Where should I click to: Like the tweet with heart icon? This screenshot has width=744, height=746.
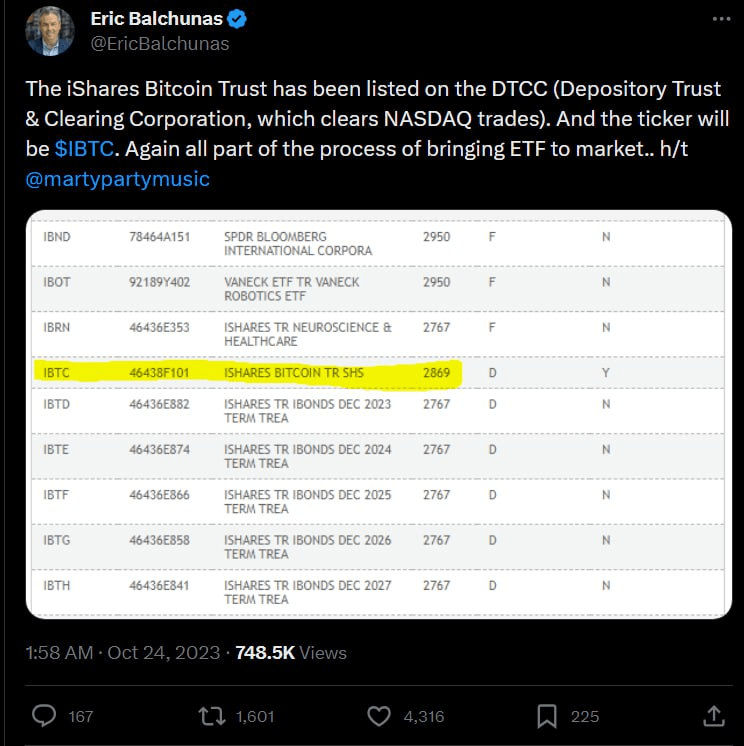pyautogui.click(x=379, y=715)
